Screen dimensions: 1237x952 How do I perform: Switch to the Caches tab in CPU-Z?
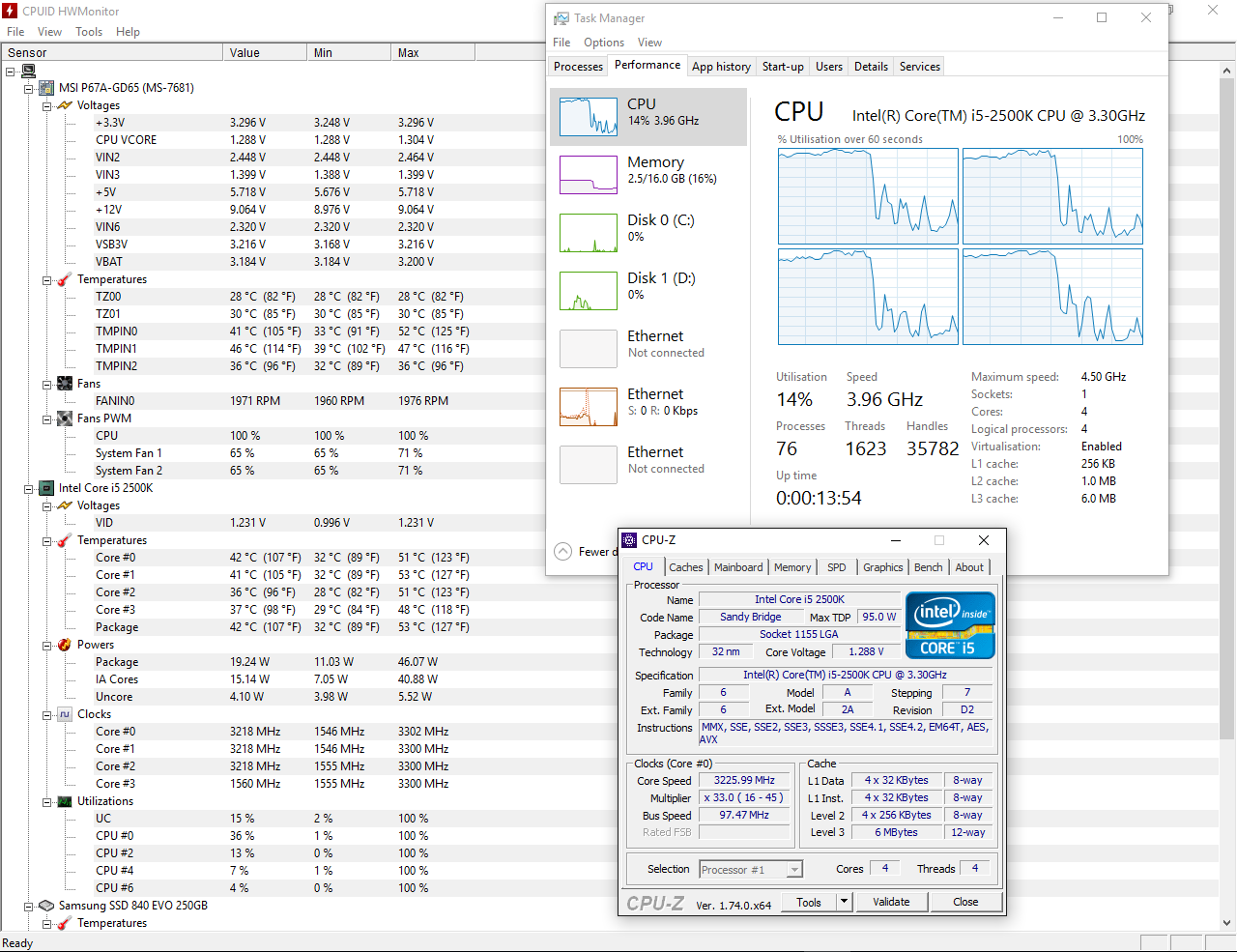coord(686,567)
